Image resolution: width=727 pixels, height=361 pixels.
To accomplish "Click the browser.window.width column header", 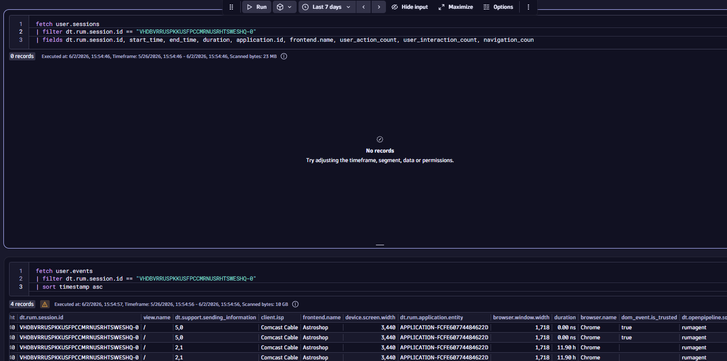I will pyautogui.click(x=521, y=317).
